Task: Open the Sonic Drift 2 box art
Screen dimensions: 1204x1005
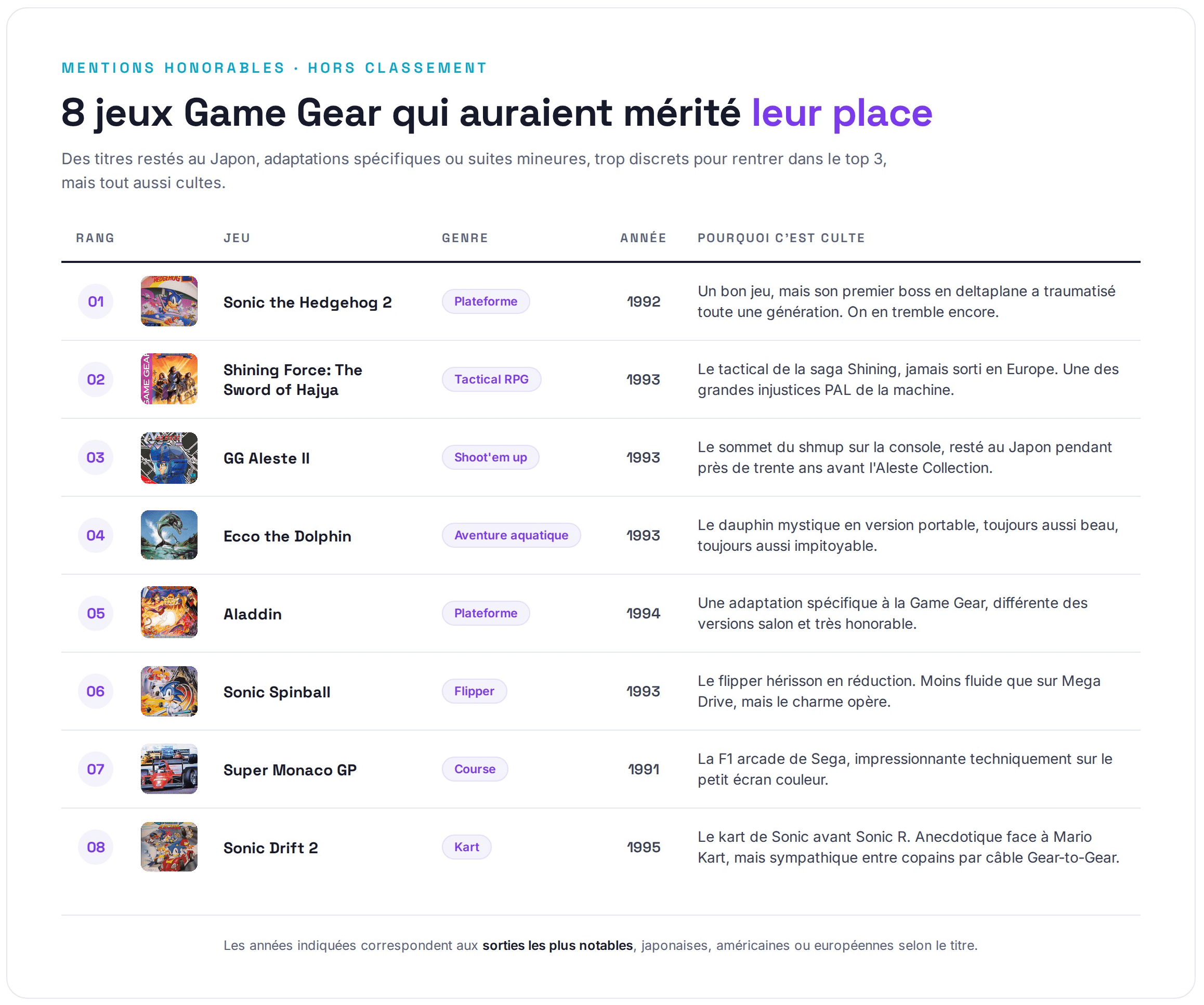Action: [x=169, y=847]
